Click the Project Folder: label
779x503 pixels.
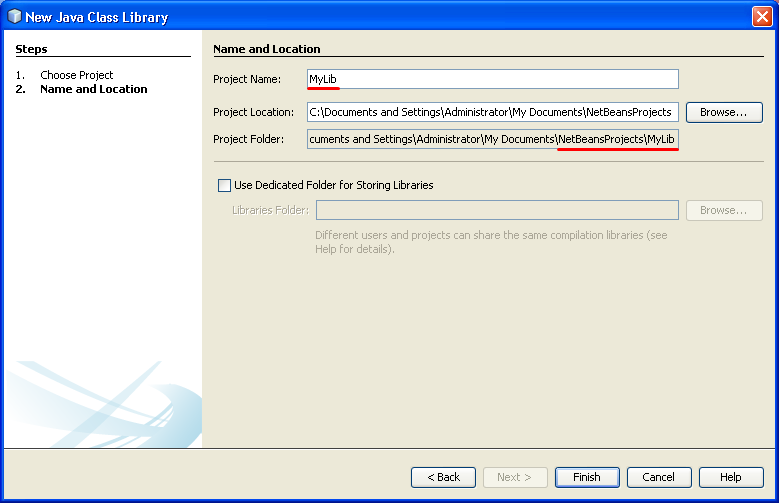coord(248,139)
